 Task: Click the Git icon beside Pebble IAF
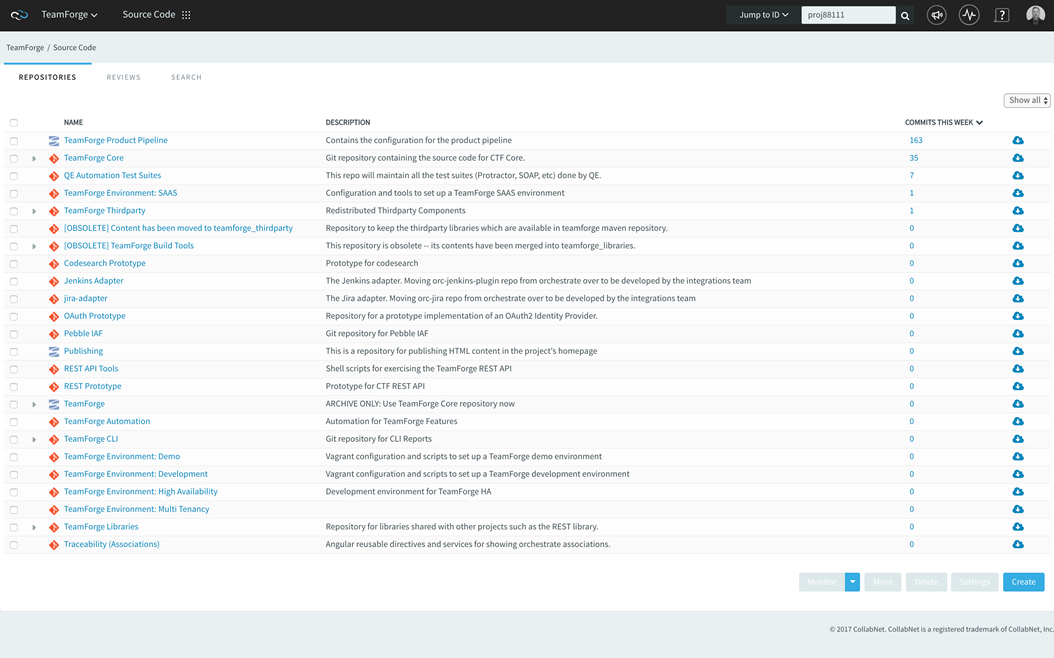point(54,334)
